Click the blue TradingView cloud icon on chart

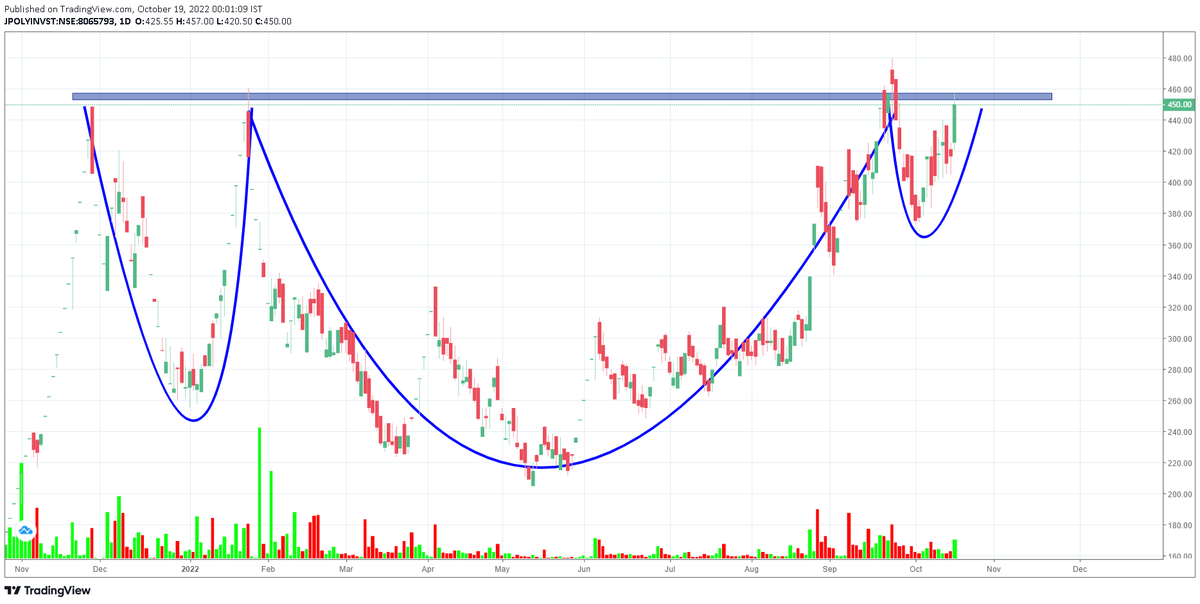[26, 531]
